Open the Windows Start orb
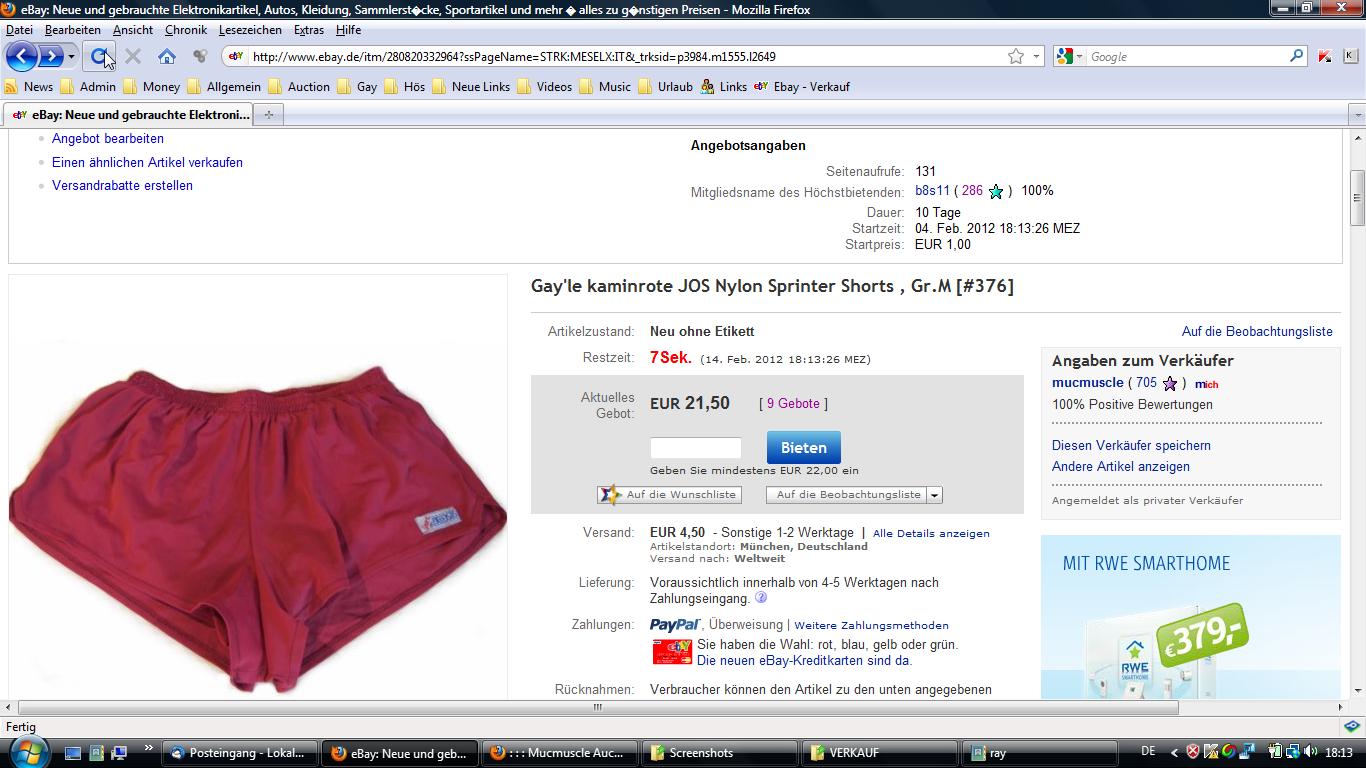 (x=27, y=752)
